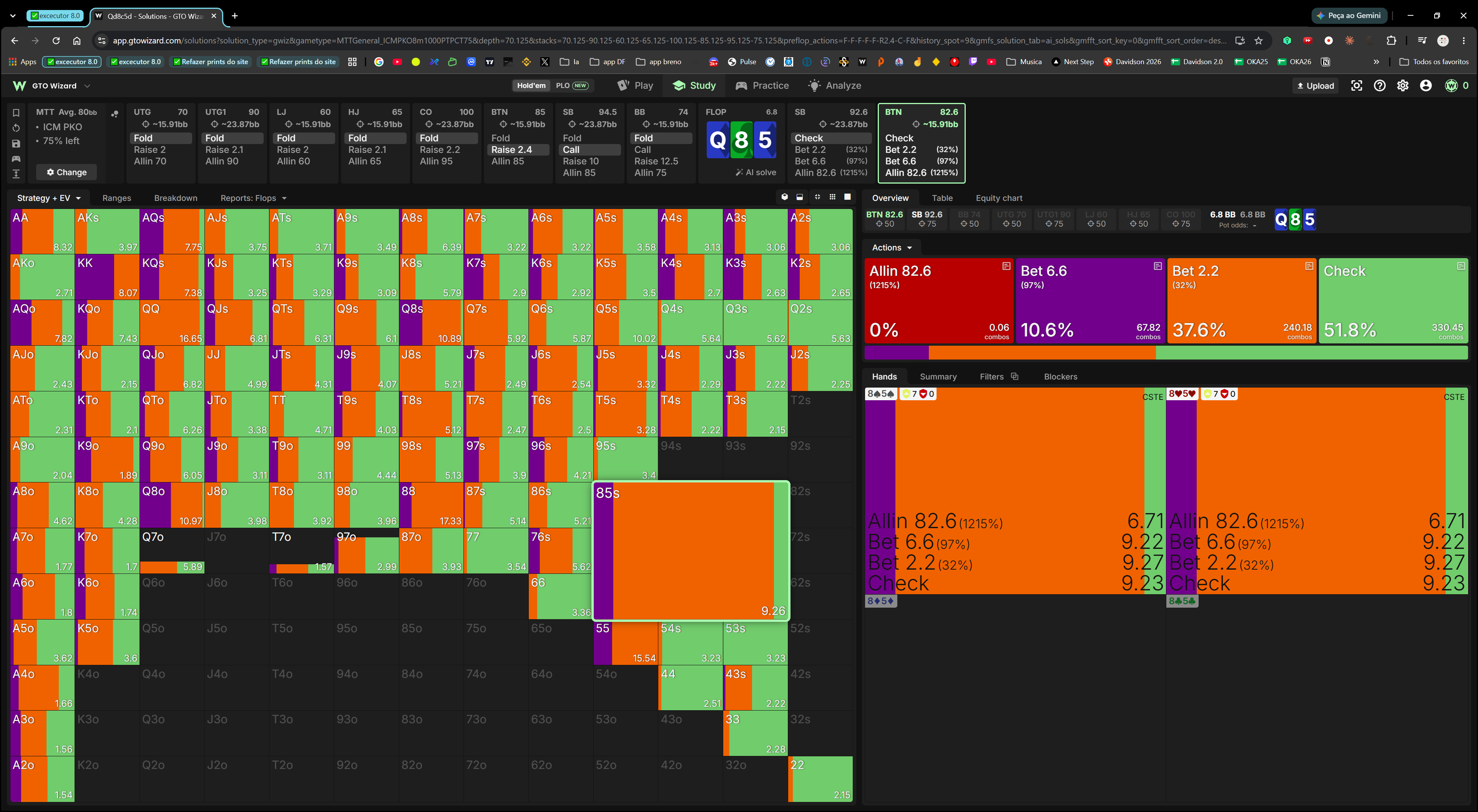Click the reset/undo arrow icon in sidebar
Viewport: 1478px width, 812px height.
click(x=16, y=128)
